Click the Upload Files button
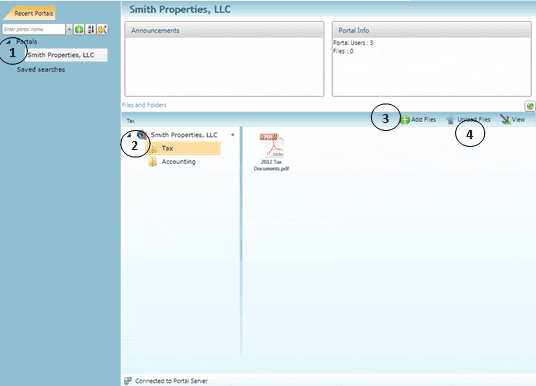 click(x=468, y=119)
